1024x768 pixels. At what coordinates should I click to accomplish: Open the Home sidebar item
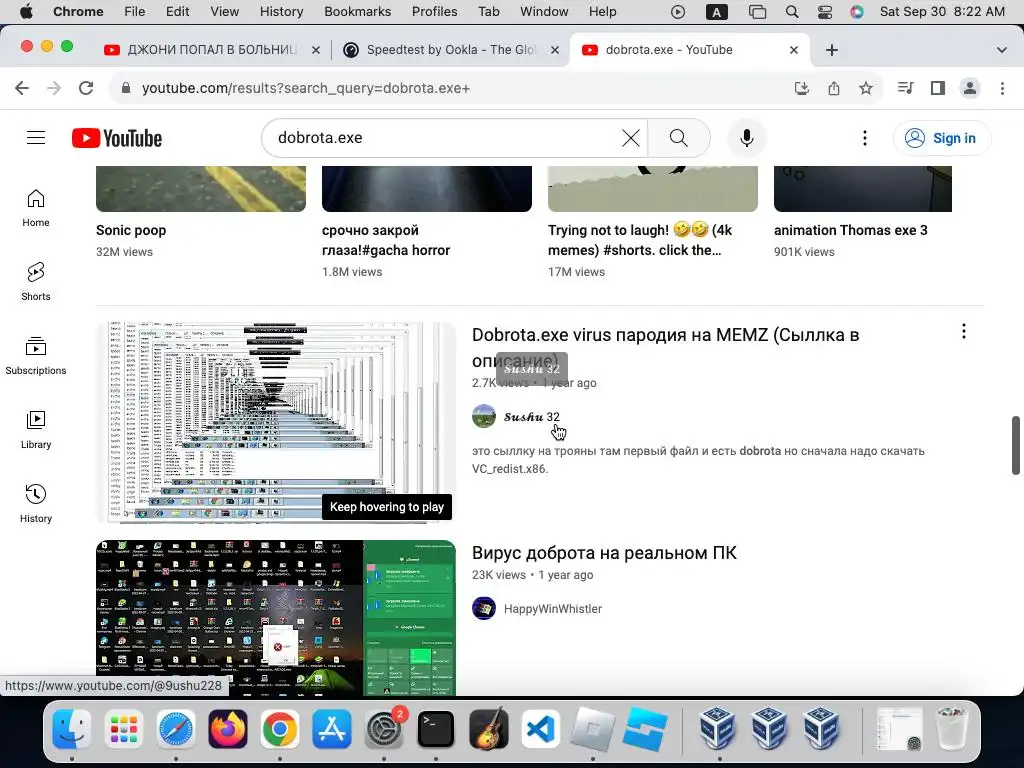coord(36,208)
